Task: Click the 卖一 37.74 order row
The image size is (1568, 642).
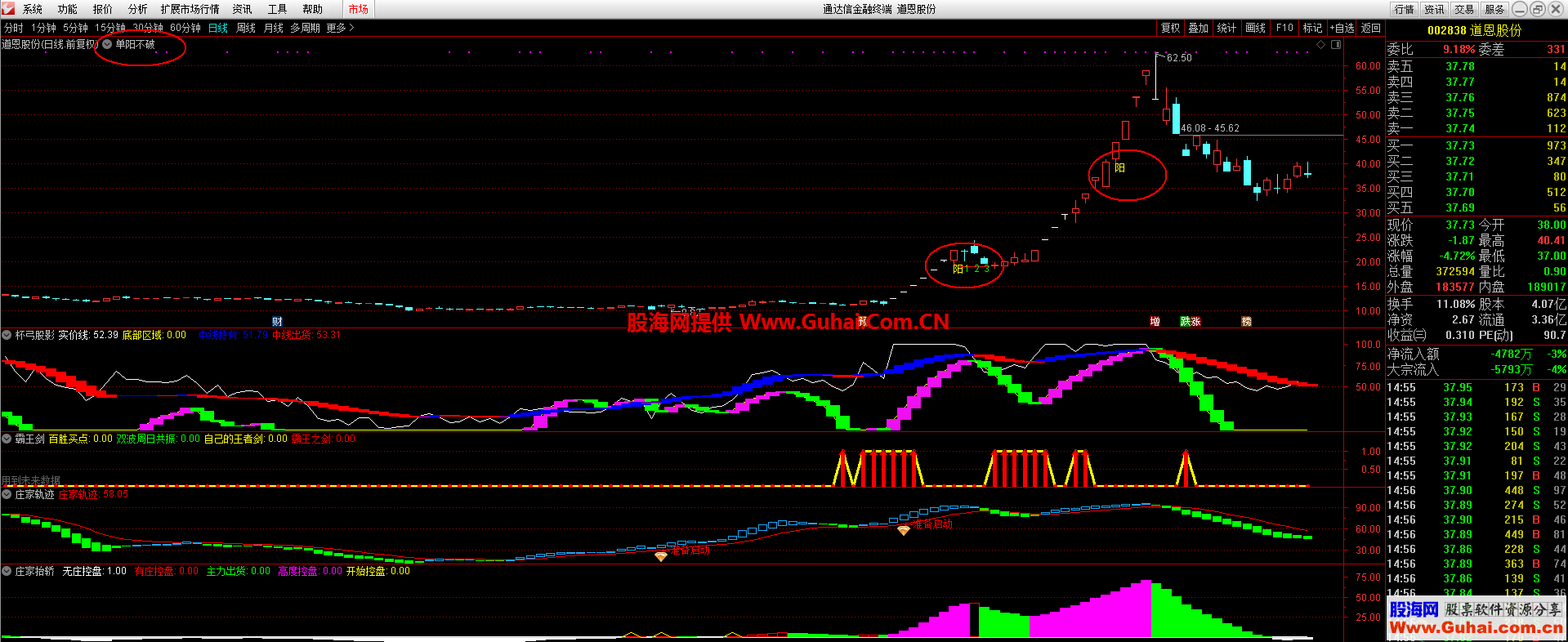Action: point(1476,128)
